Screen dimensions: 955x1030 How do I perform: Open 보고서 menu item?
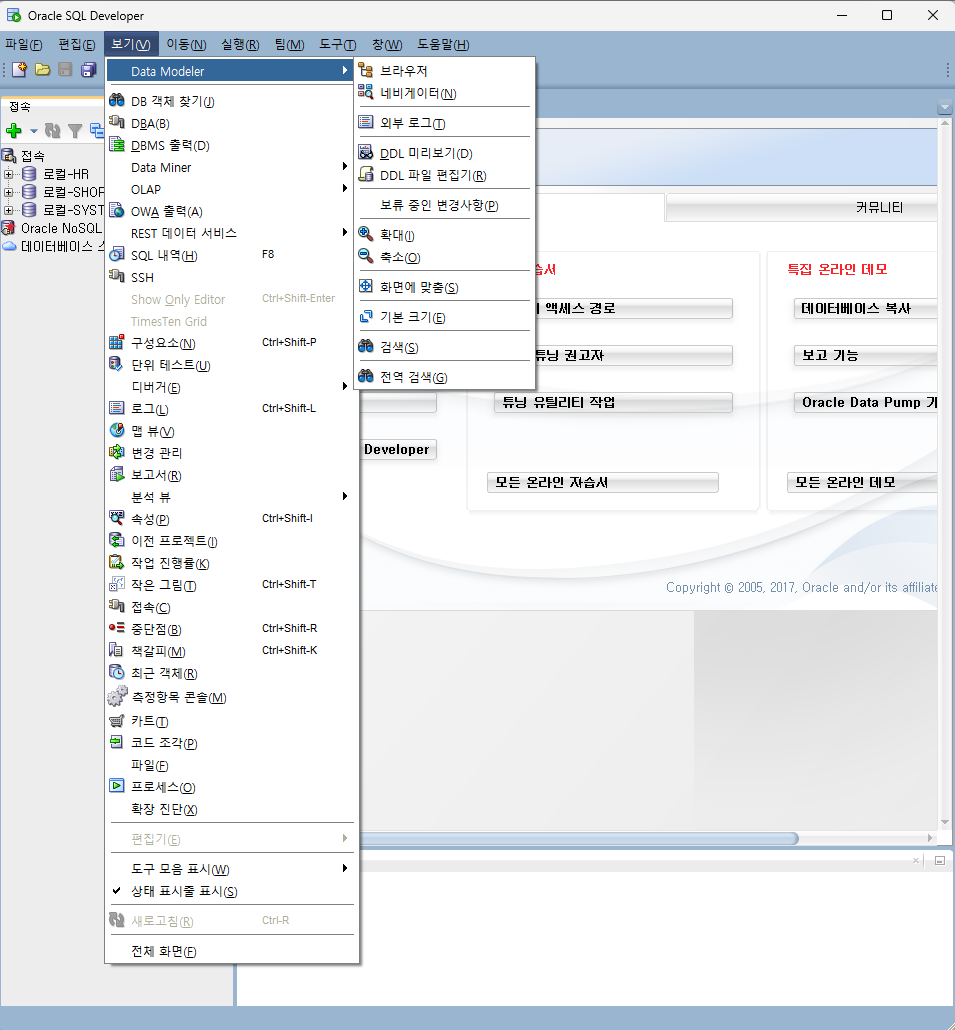[x=232, y=475]
